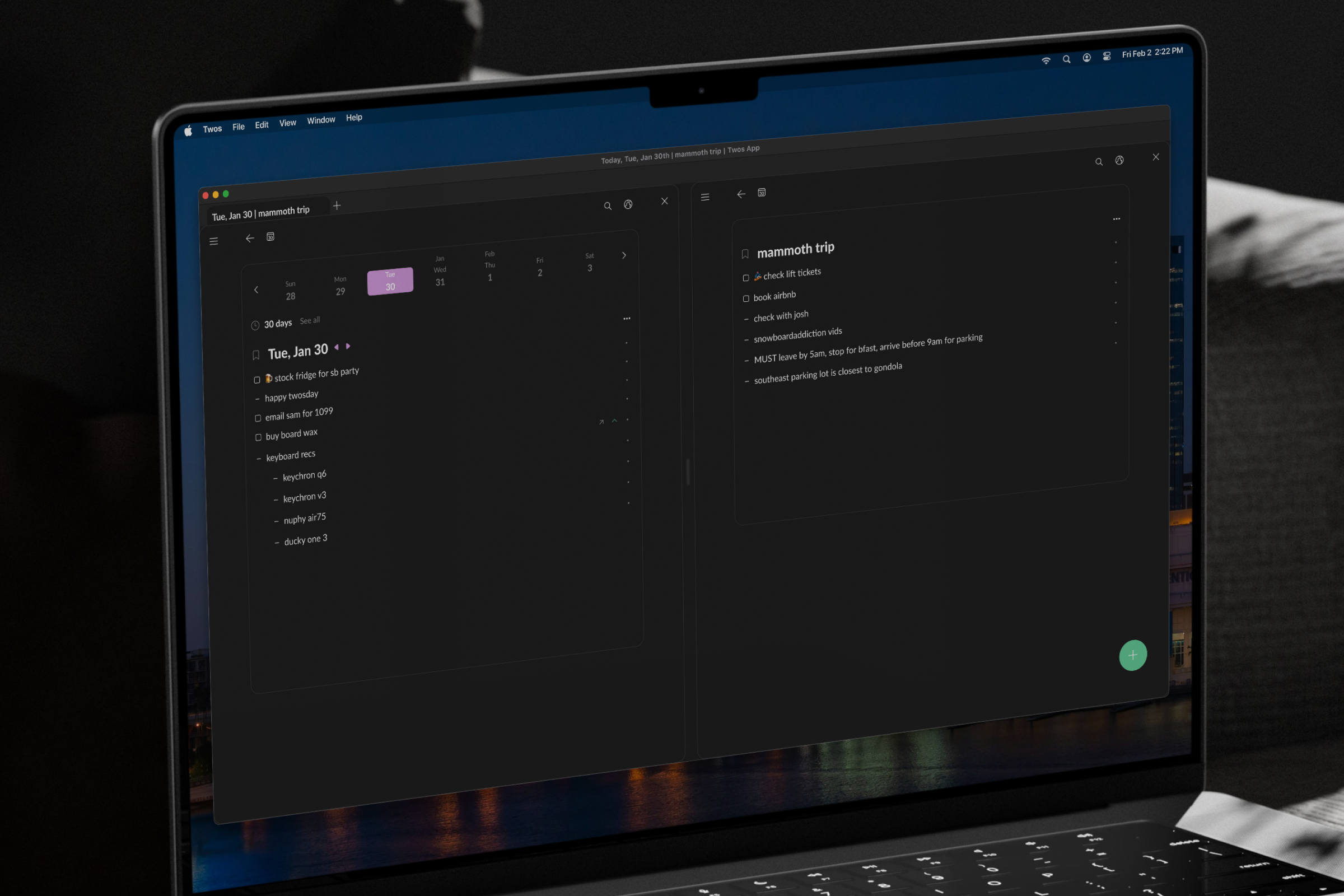The width and height of the screenshot is (1344, 896).
Task: Open the View menu
Action: [x=287, y=123]
